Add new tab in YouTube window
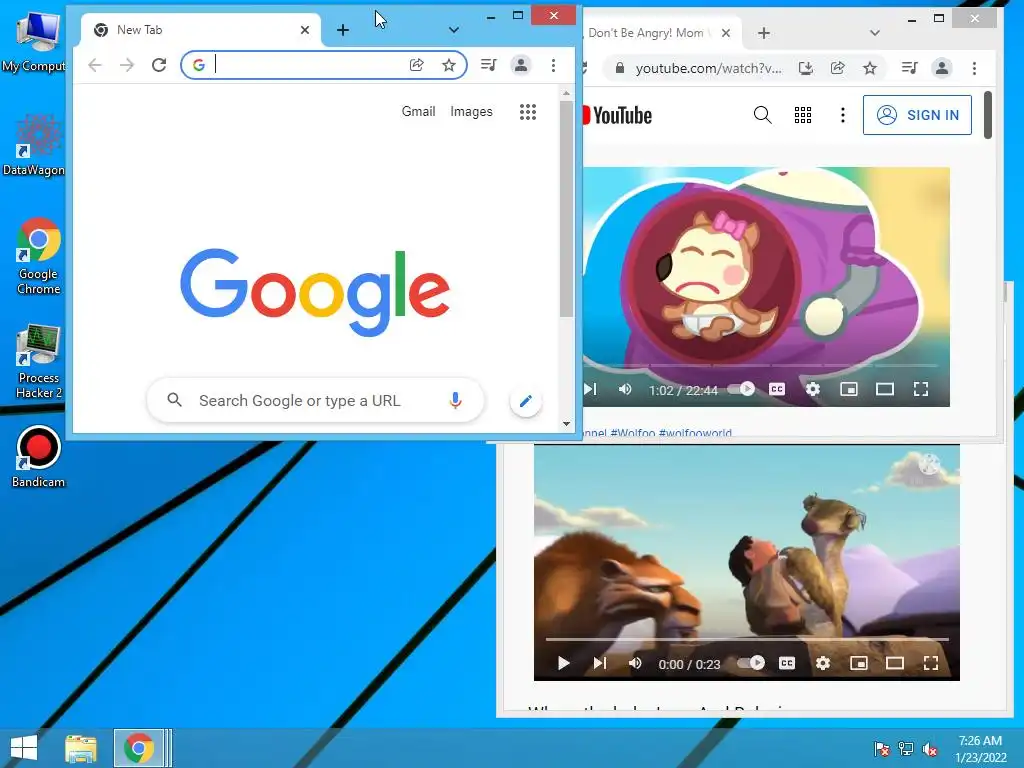1024x768 pixels. click(x=764, y=33)
